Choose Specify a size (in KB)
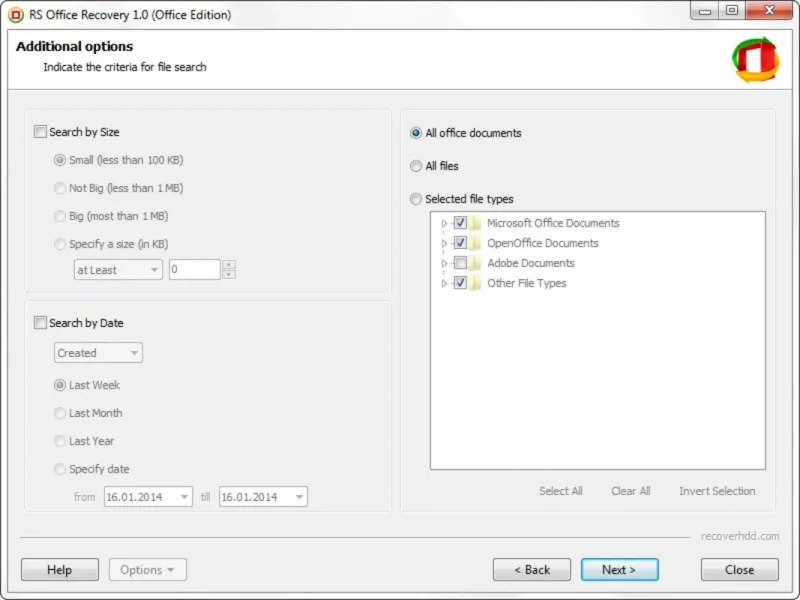Screen dimensions: 800x600 click(60, 244)
